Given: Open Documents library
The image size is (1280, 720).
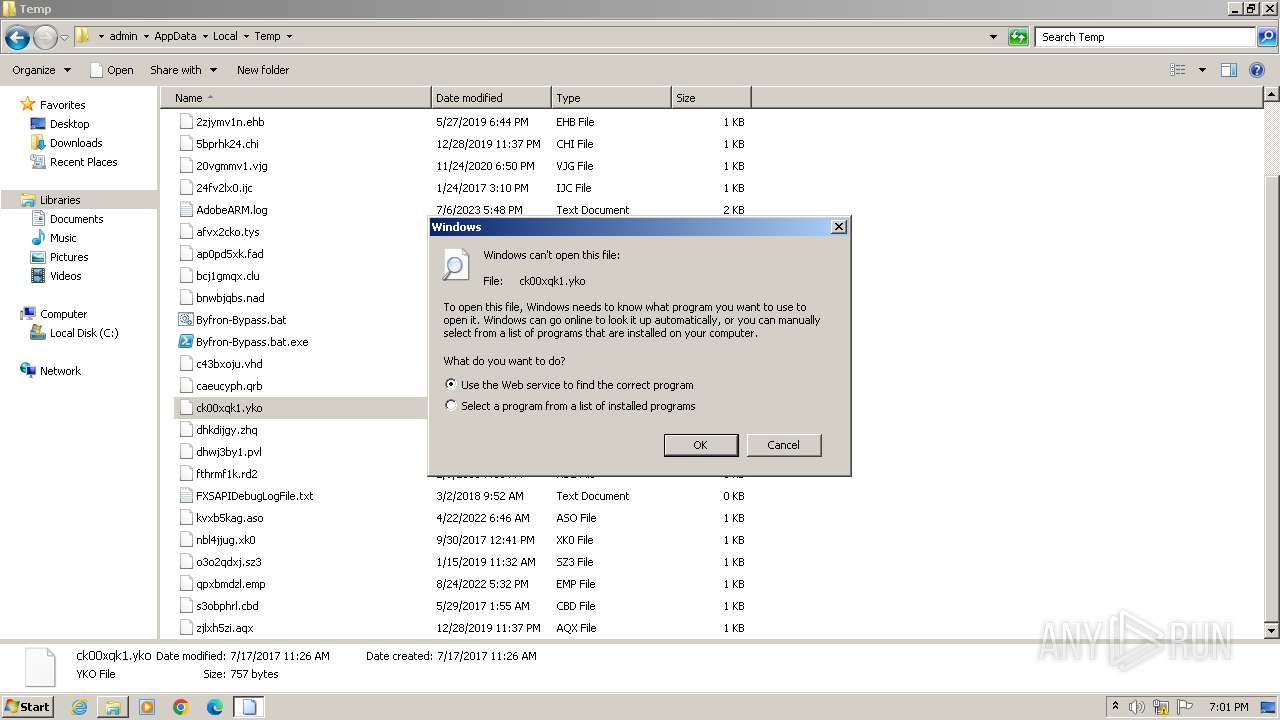Looking at the screenshot, I should click(76, 219).
